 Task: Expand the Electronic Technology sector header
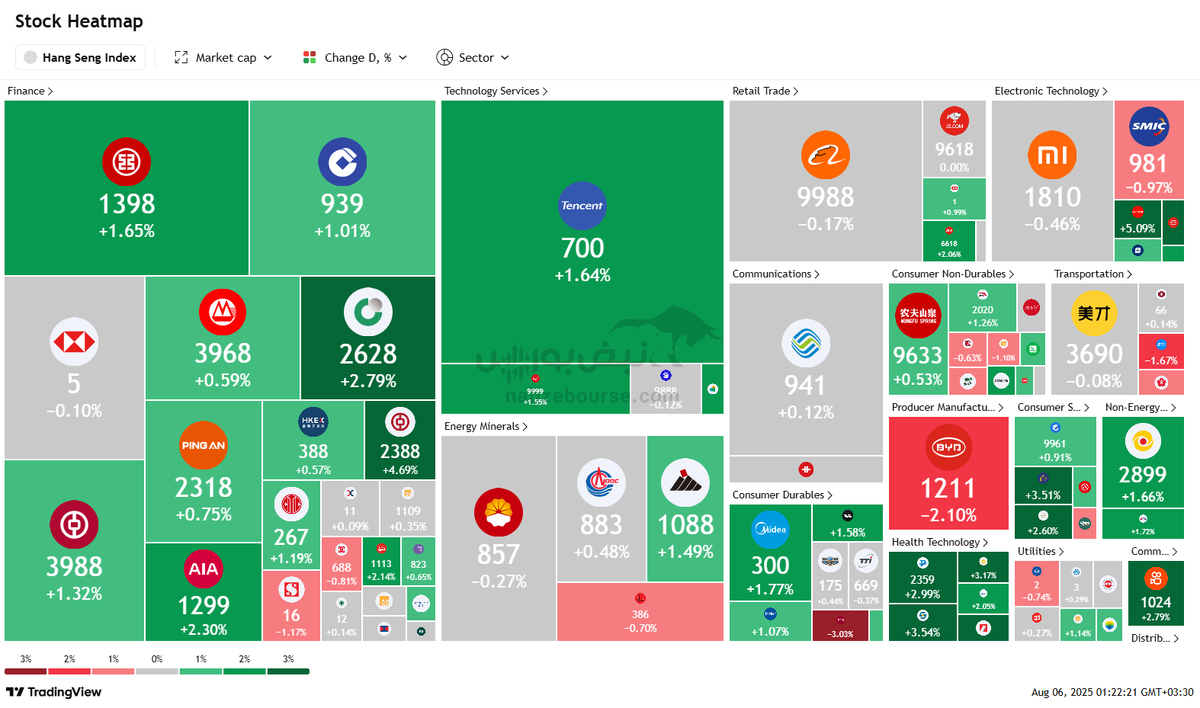point(1051,91)
